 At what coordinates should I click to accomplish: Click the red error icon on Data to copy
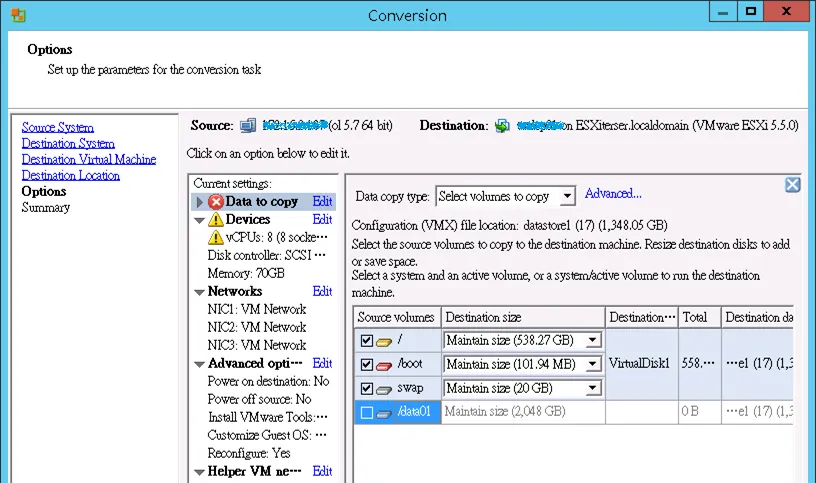(x=216, y=201)
